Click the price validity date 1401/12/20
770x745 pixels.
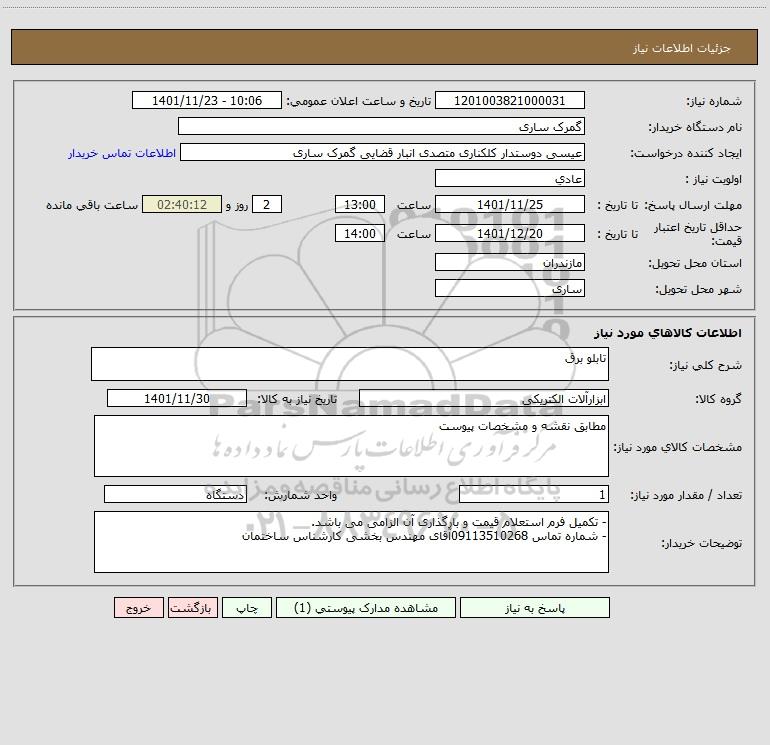[510, 233]
